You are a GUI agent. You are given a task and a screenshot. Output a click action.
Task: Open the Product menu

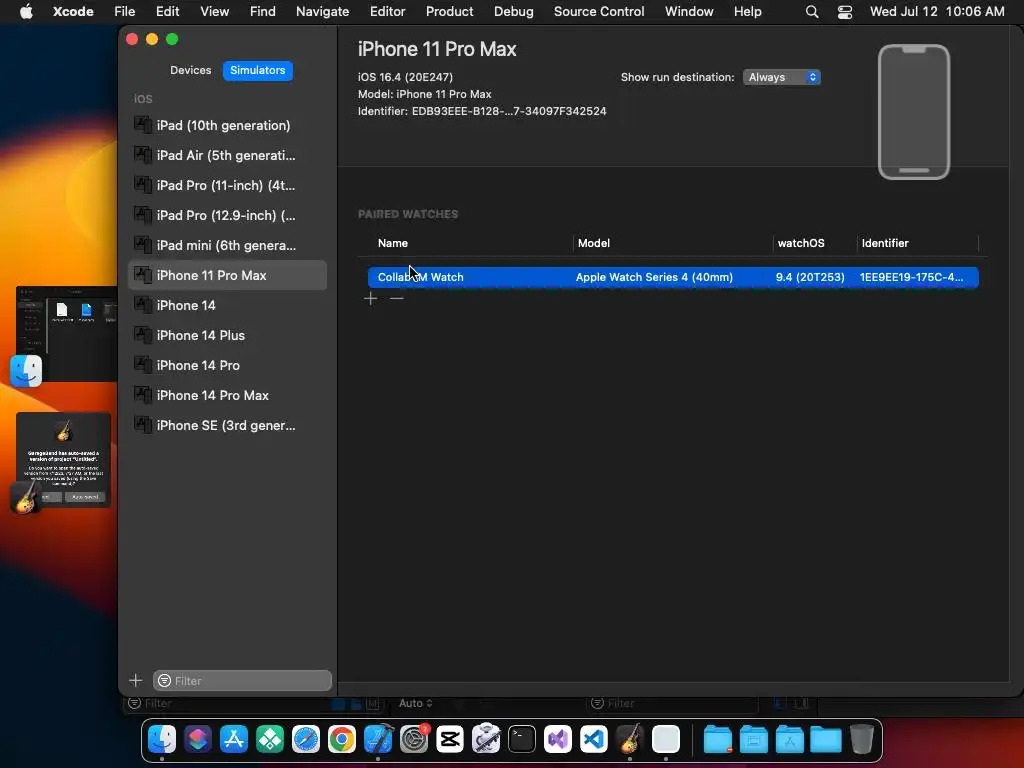click(449, 12)
